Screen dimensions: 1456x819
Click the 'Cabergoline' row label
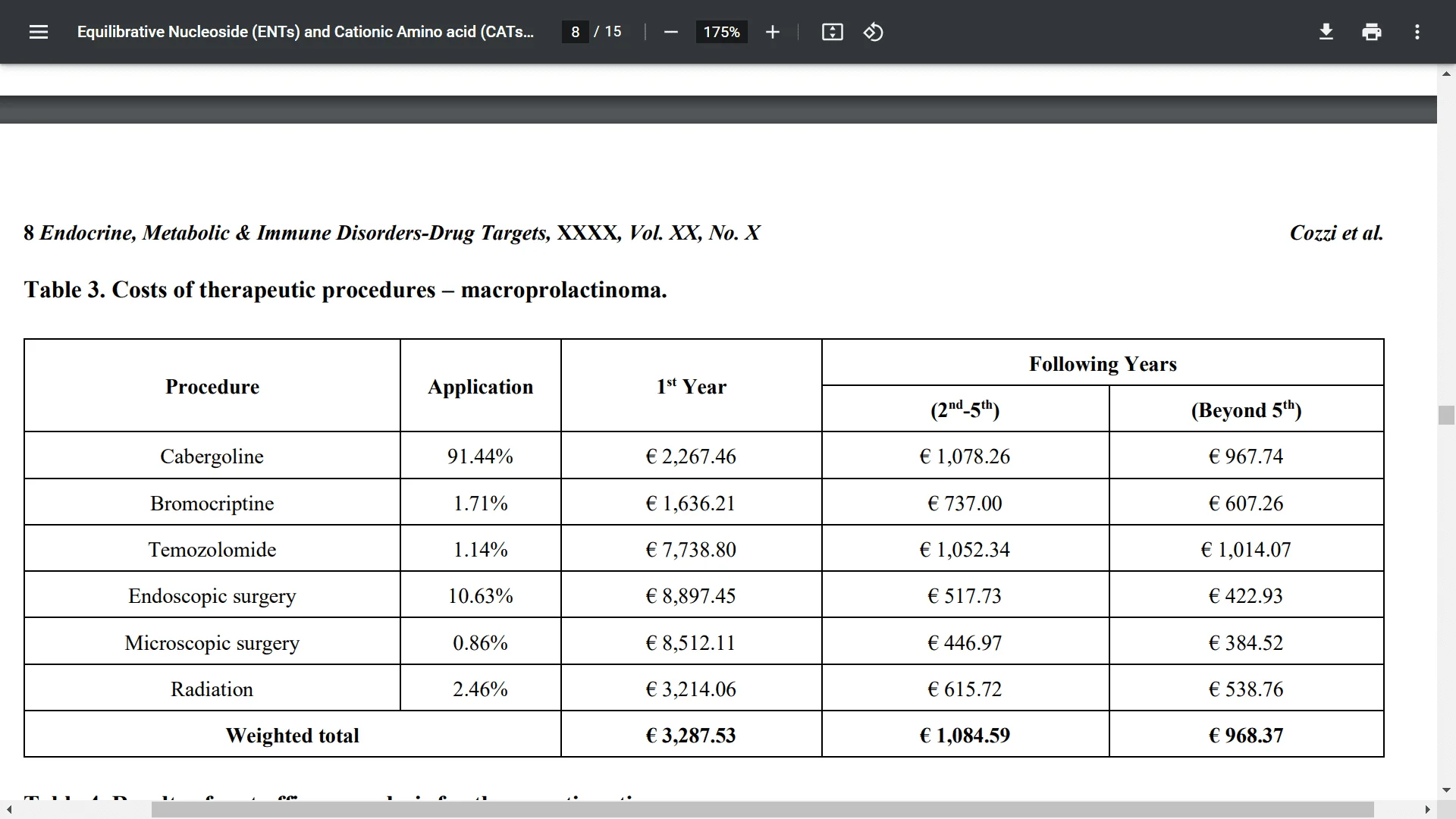pos(212,457)
